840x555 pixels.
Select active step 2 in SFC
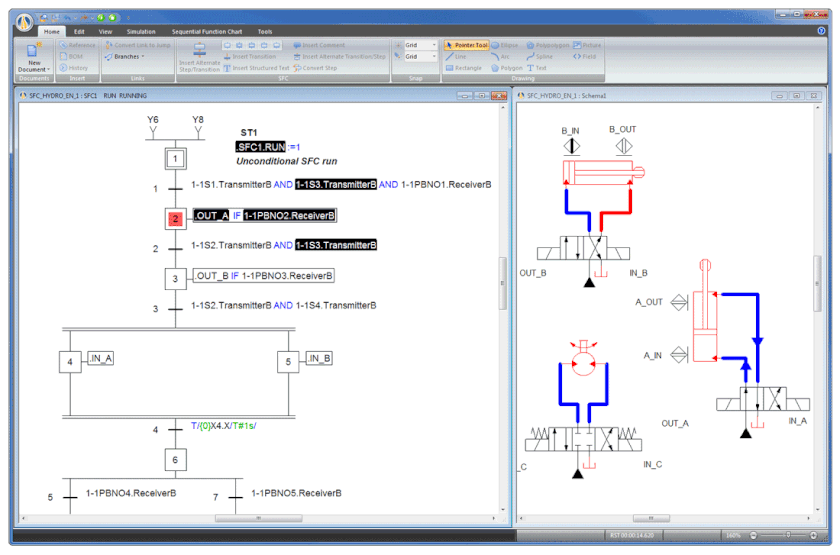(x=175, y=219)
